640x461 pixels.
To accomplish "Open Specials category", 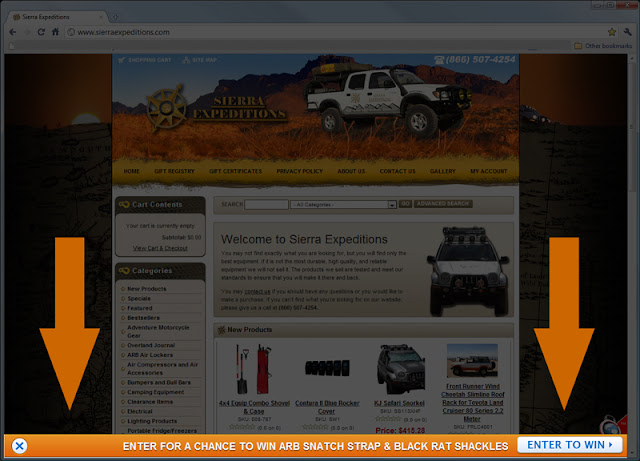I will point(139,298).
